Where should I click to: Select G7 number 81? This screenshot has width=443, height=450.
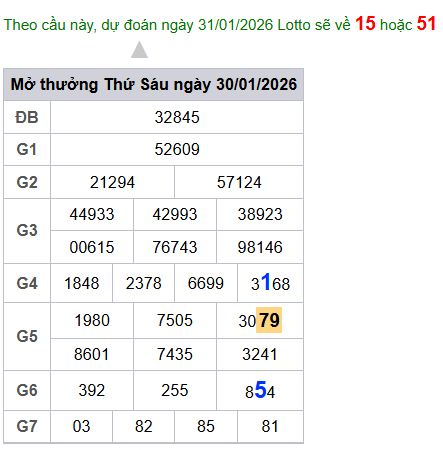[270, 427]
